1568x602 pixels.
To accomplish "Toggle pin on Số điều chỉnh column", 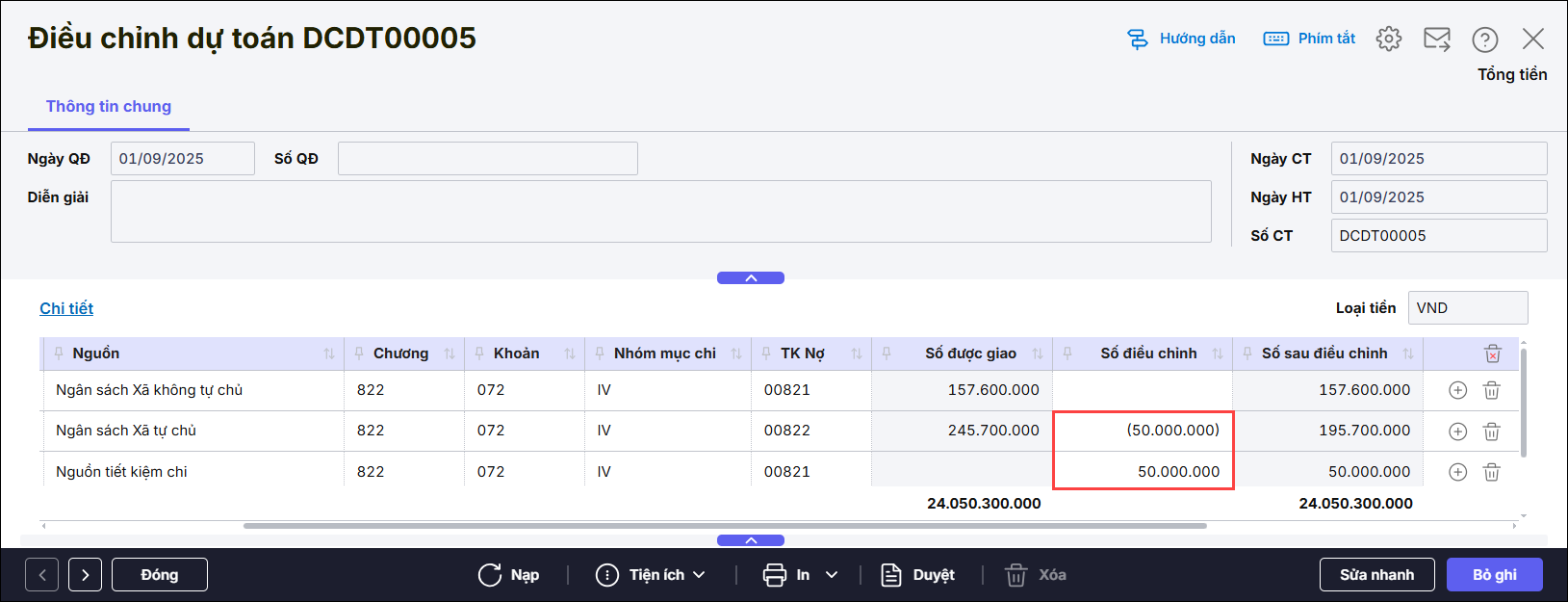I will pos(1067,353).
